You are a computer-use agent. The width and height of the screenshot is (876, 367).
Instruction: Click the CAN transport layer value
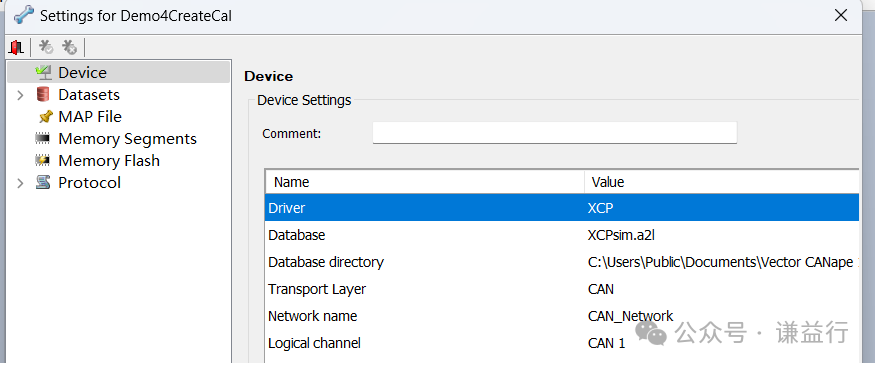coord(601,289)
